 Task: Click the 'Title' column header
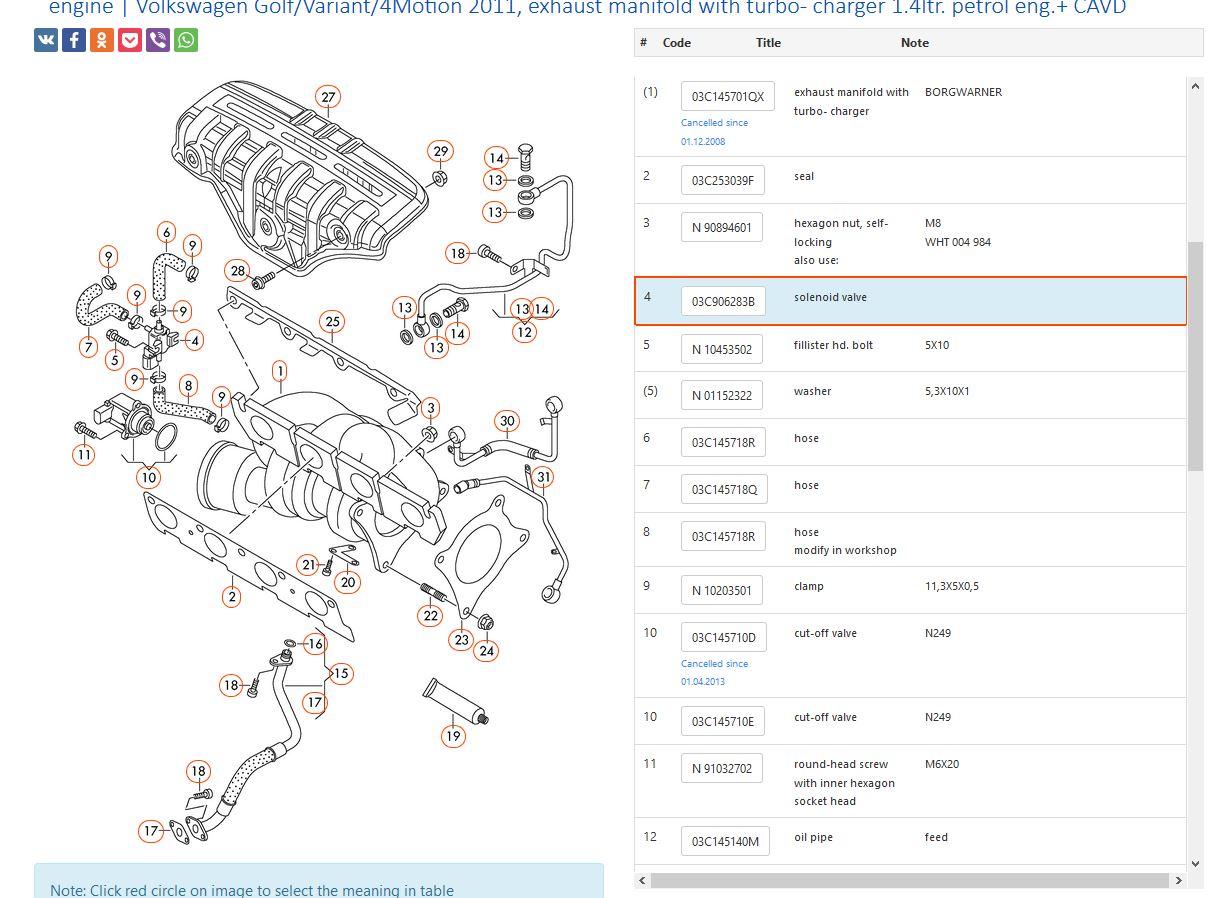pos(768,43)
